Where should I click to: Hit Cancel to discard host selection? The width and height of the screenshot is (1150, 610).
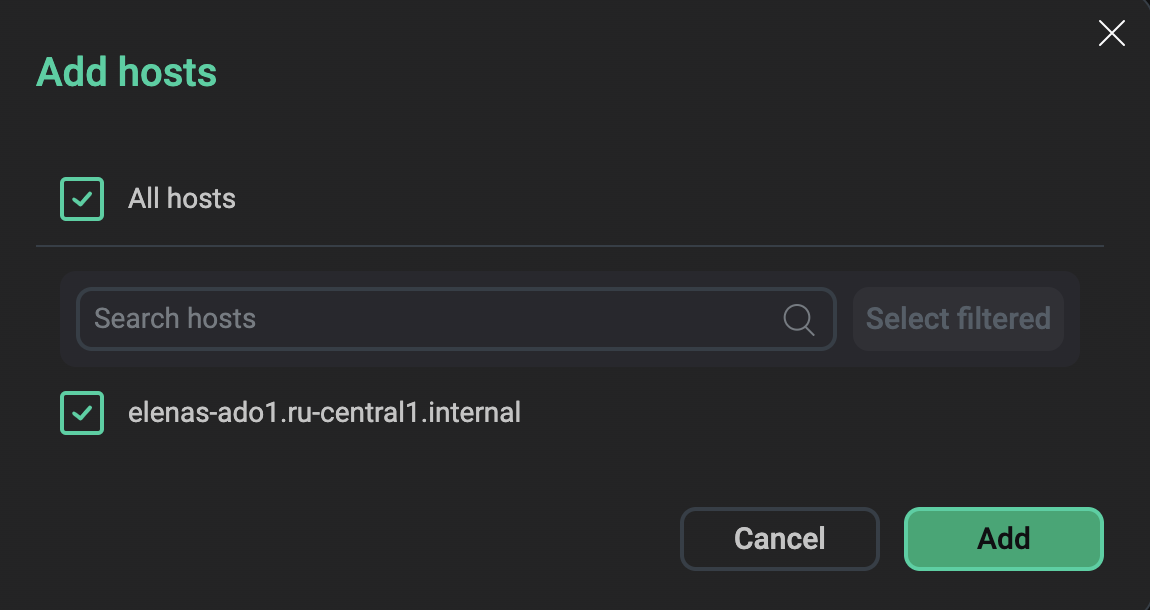(779, 539)
